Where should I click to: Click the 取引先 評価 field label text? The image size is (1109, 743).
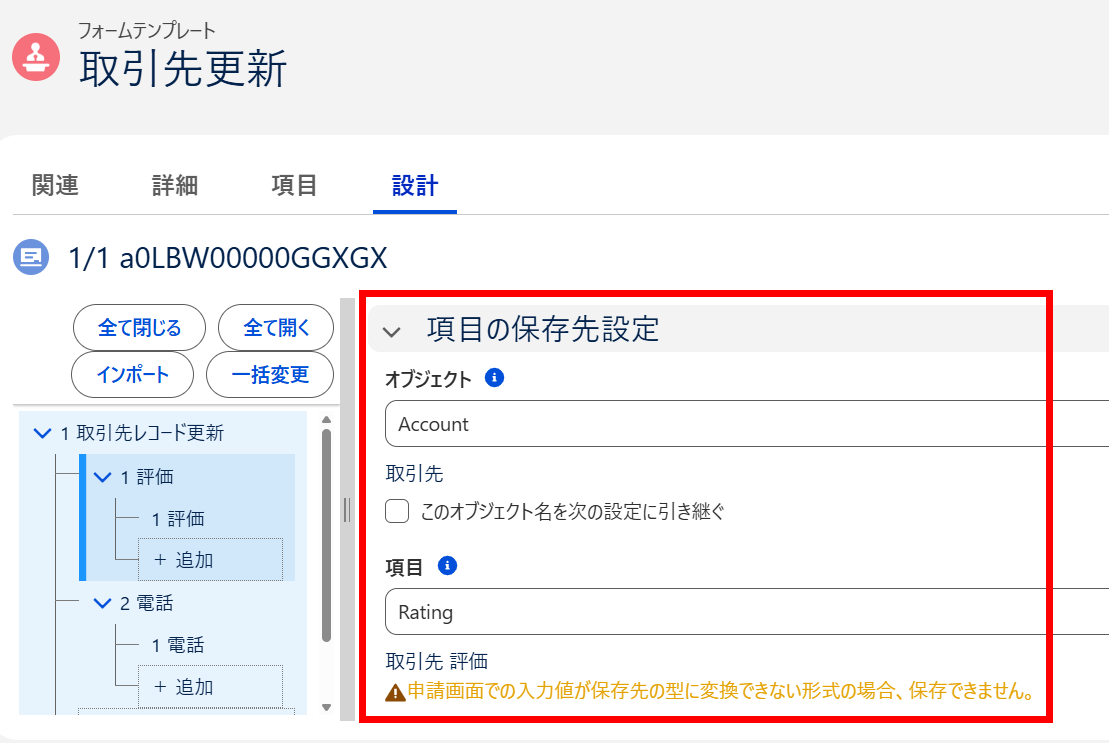437,661
